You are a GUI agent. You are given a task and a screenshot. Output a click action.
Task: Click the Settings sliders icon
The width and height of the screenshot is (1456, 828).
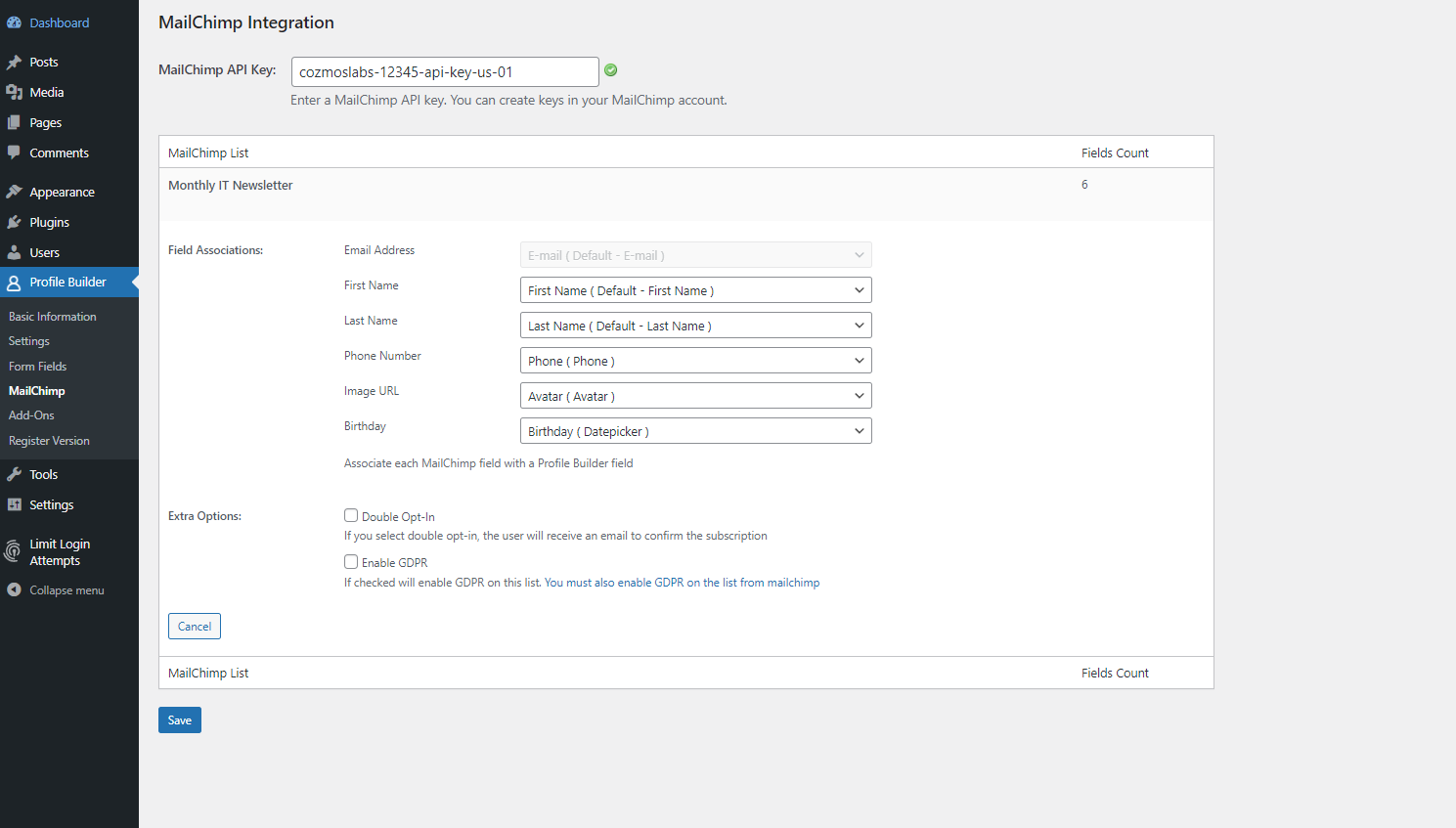pos(14,504)
